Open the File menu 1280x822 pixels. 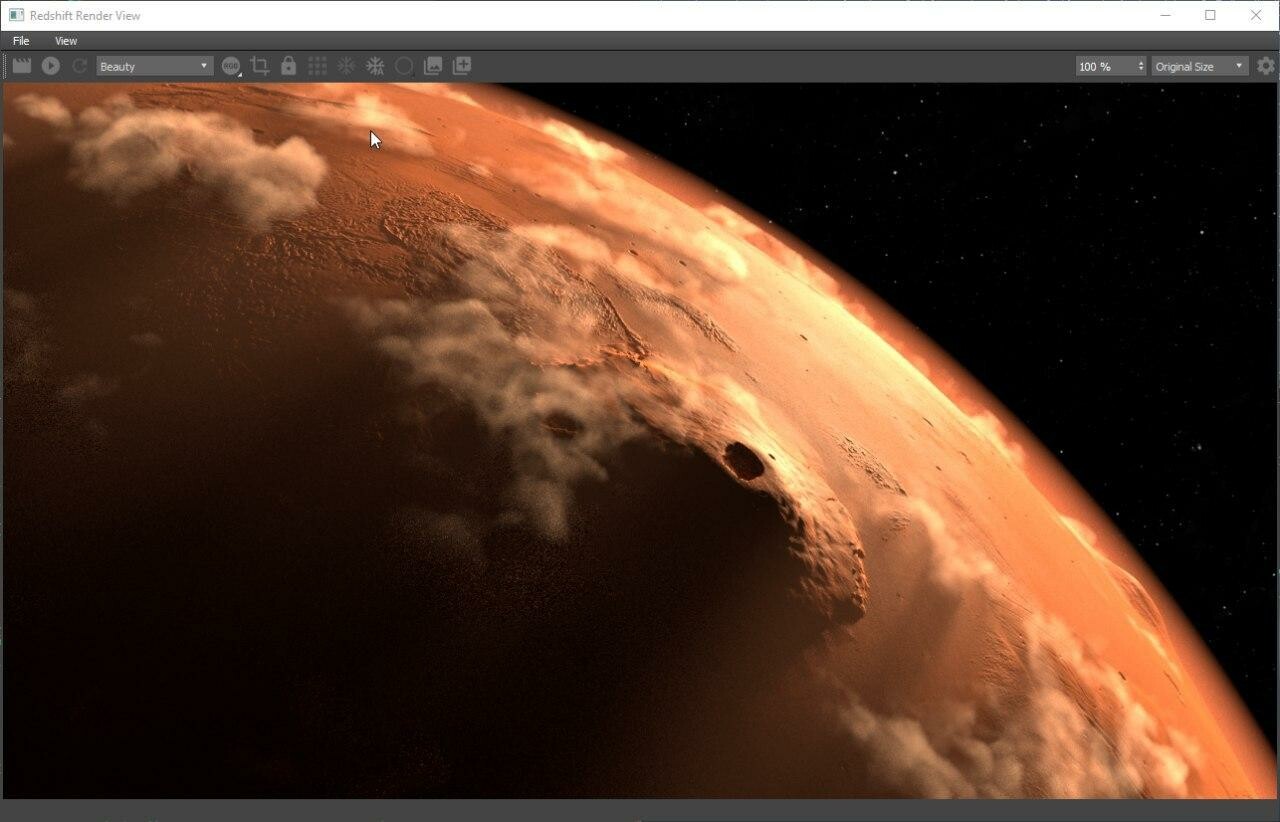click(x=19, y=41)
